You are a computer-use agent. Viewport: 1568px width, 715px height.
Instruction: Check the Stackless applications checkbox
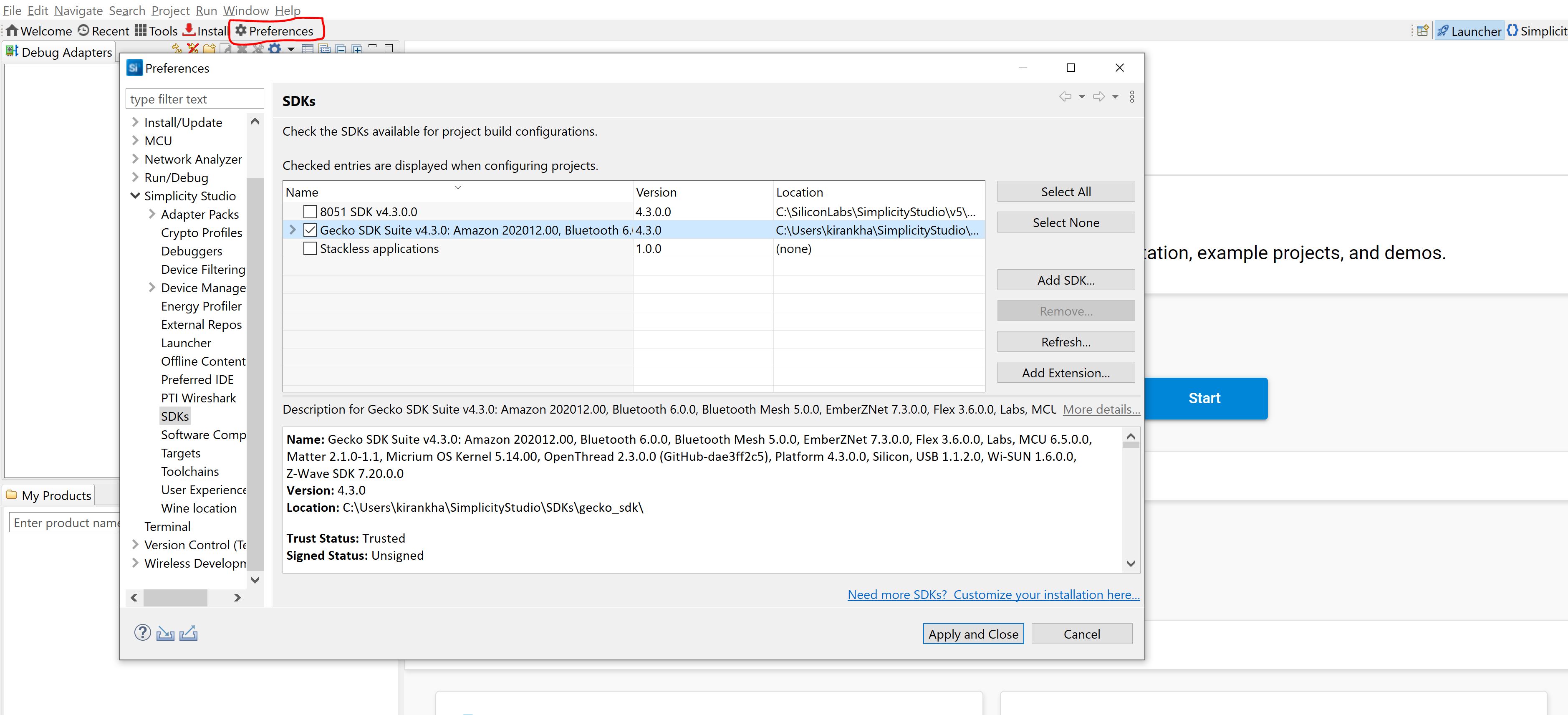[x=310, y=248]
